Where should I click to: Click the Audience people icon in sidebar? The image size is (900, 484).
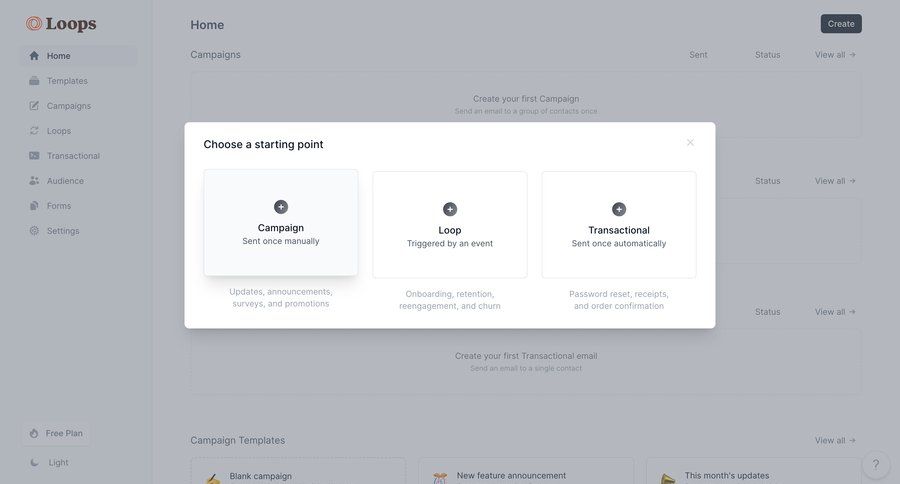pyautogui.click(x=34, y=181)
